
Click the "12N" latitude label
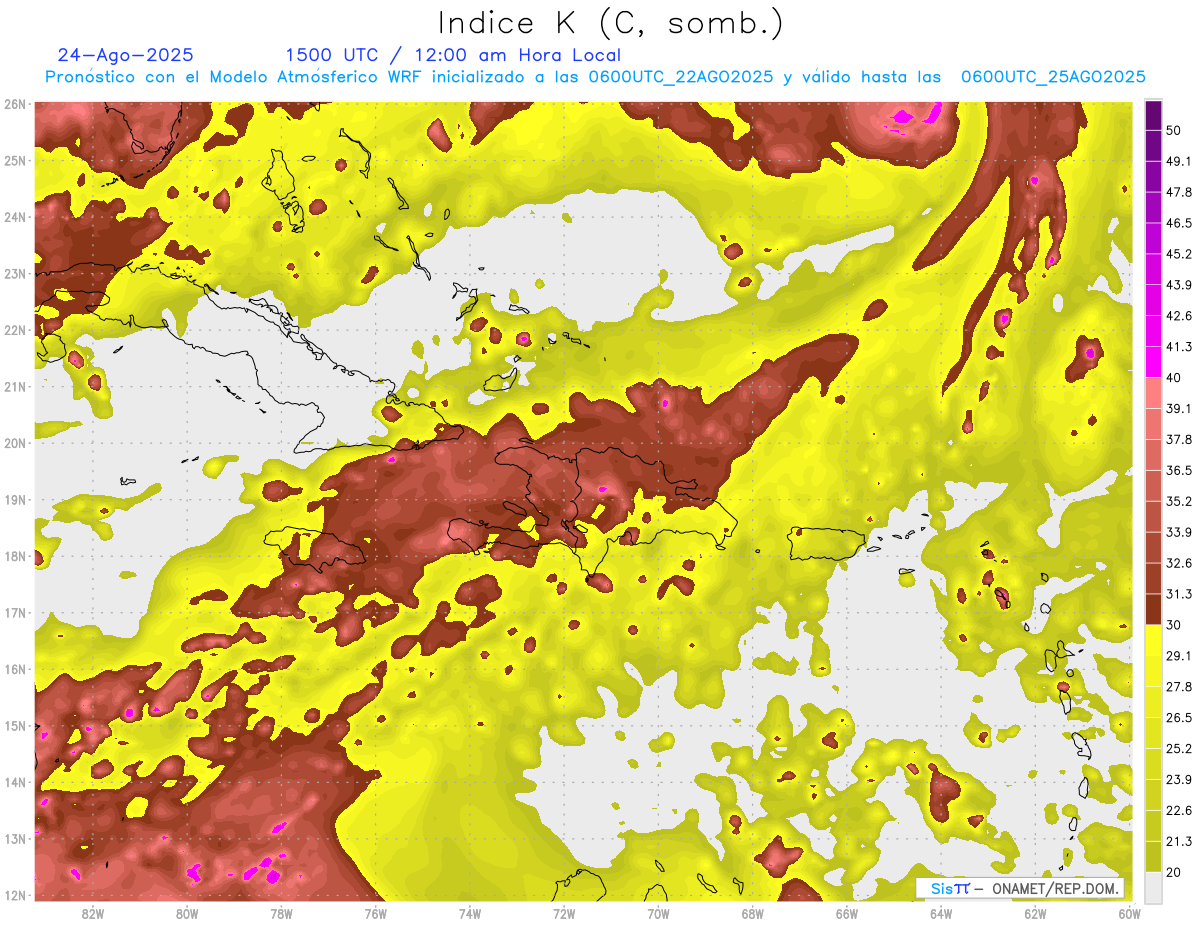[14, 895]
